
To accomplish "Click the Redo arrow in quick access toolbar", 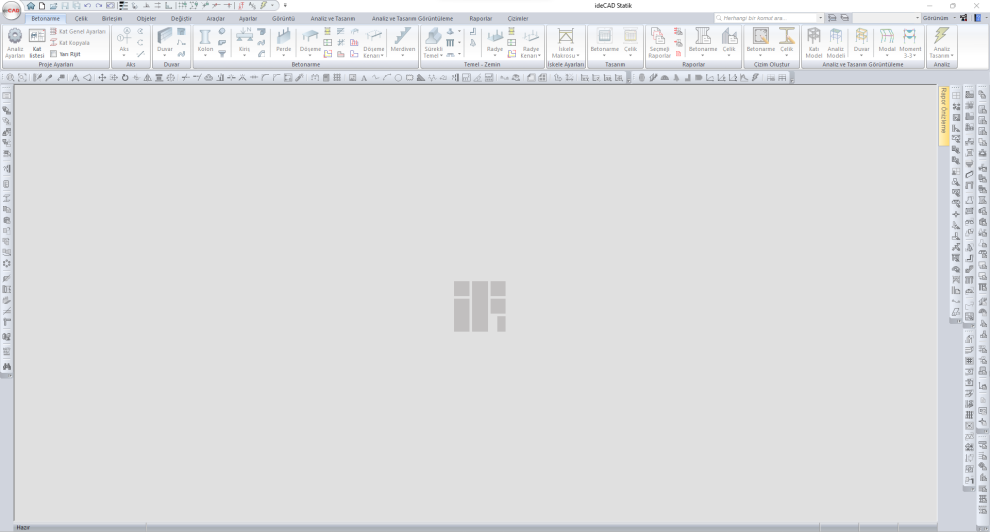I will pyautogui.click(x=98, y=6).
